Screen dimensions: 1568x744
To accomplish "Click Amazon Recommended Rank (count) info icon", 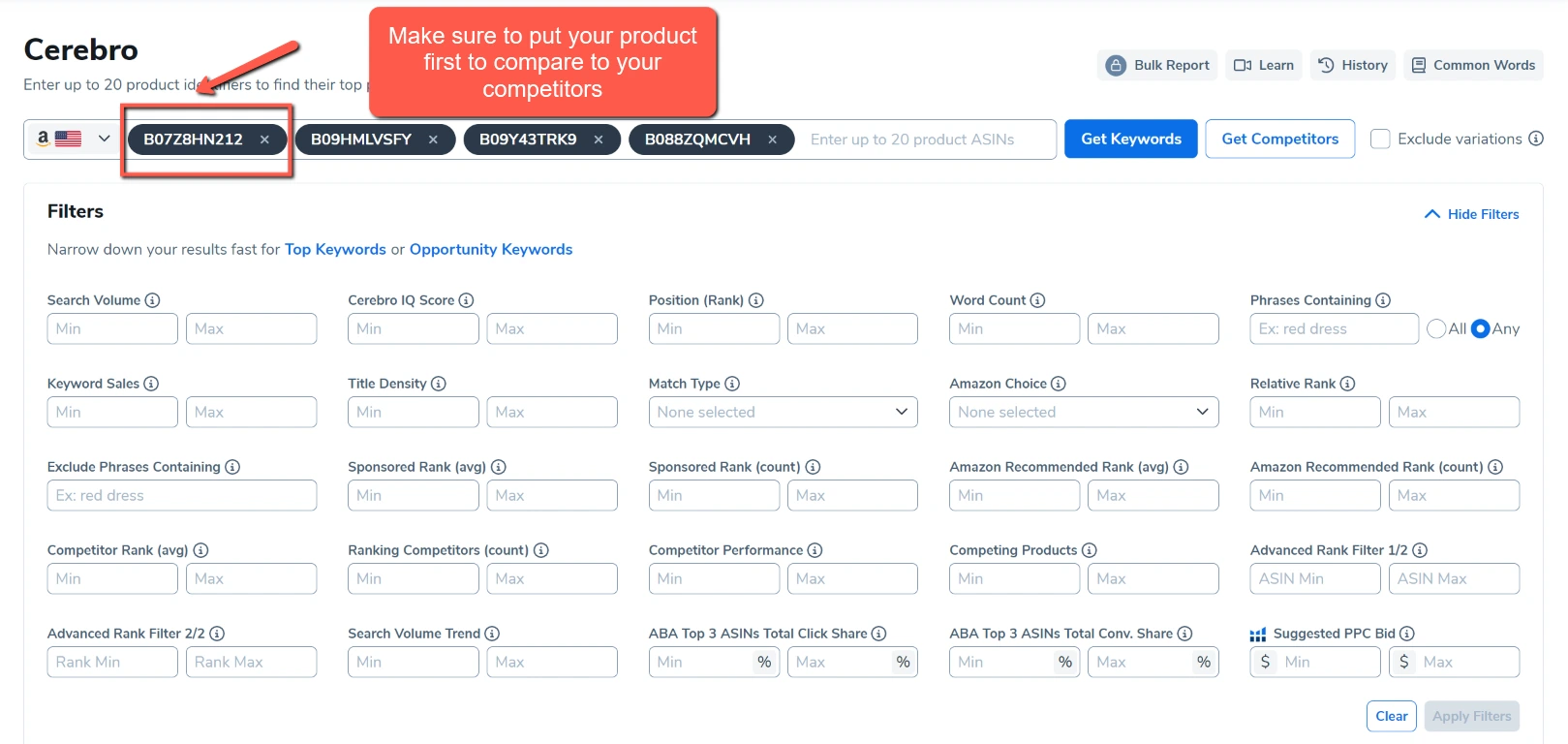I will tap(1495, 467).
